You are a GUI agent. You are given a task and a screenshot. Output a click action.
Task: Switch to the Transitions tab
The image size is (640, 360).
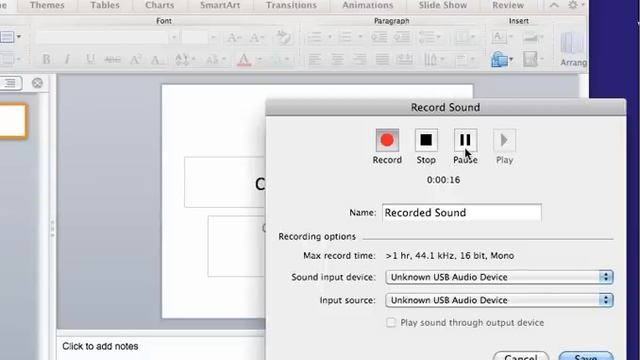coord(291,5)
